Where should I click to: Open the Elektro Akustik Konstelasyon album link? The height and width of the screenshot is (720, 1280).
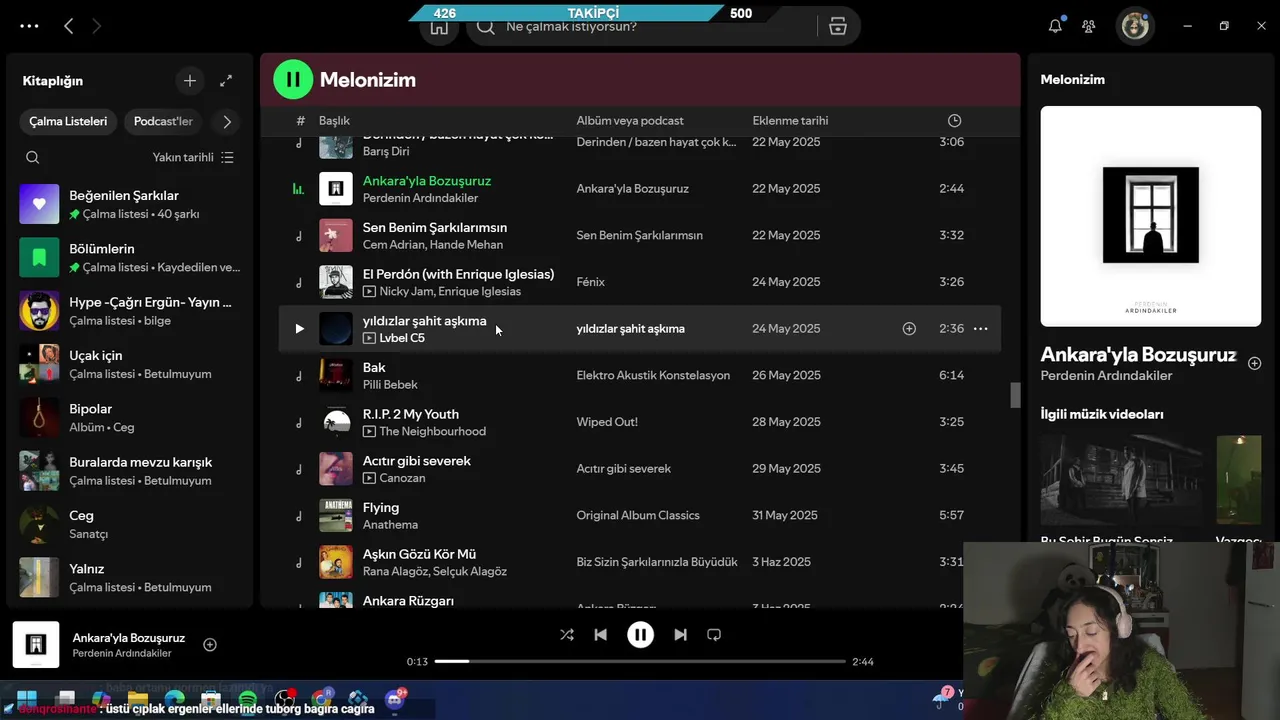(653, 375)
